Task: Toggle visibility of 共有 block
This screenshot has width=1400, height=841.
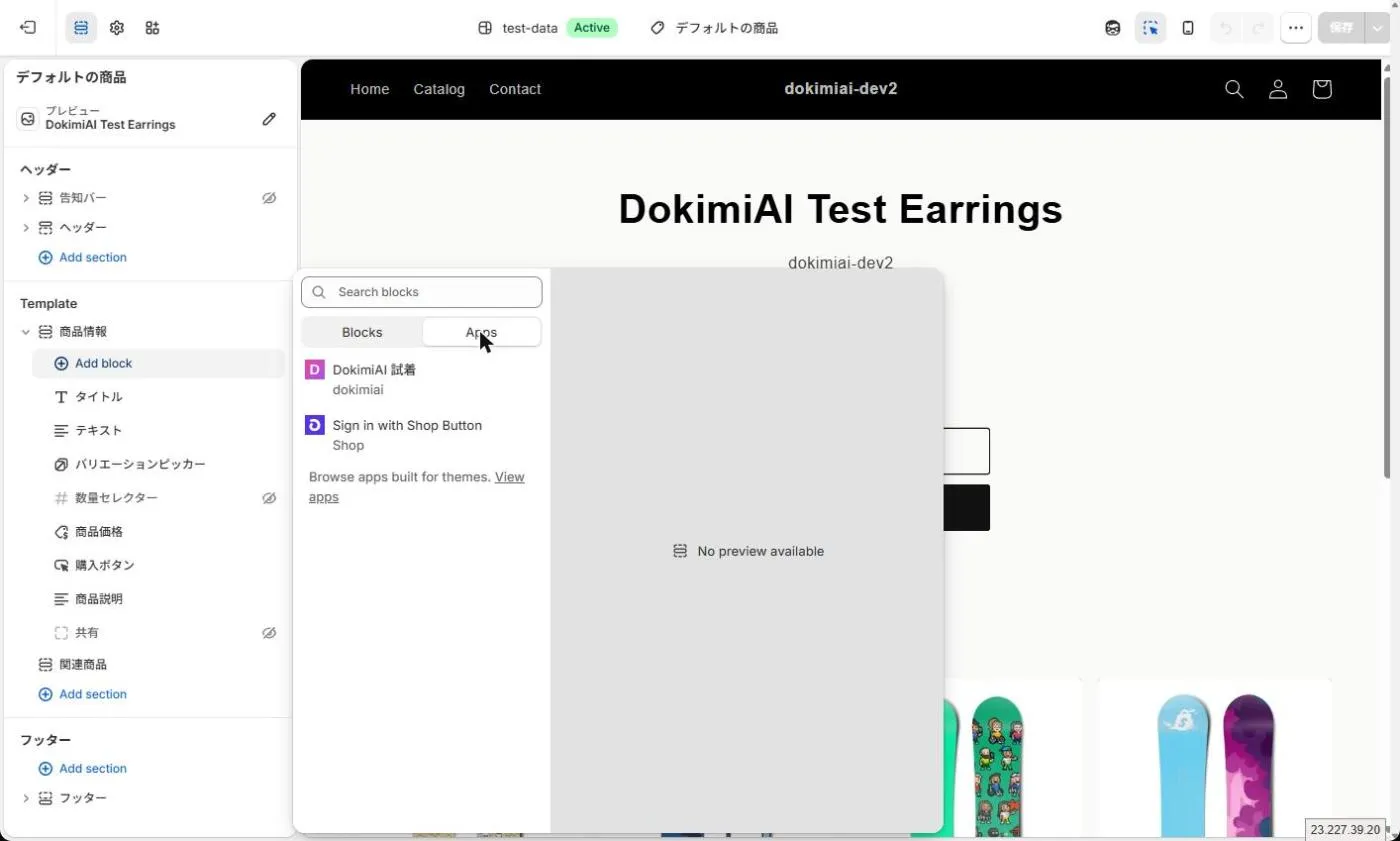Action: (269, 633)
